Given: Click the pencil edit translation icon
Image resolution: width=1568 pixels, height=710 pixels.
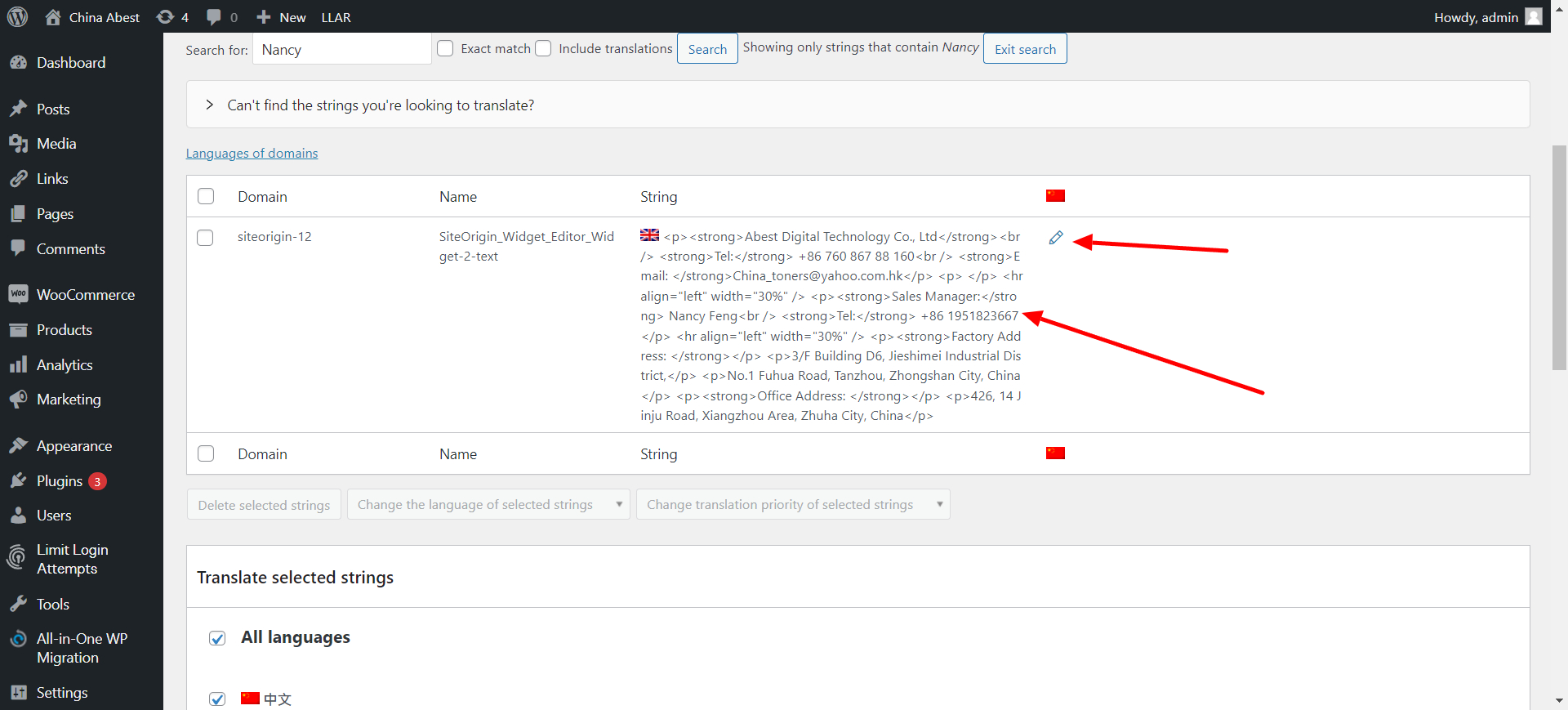Looking at the screenshot, I should [x=1056, y=238].
